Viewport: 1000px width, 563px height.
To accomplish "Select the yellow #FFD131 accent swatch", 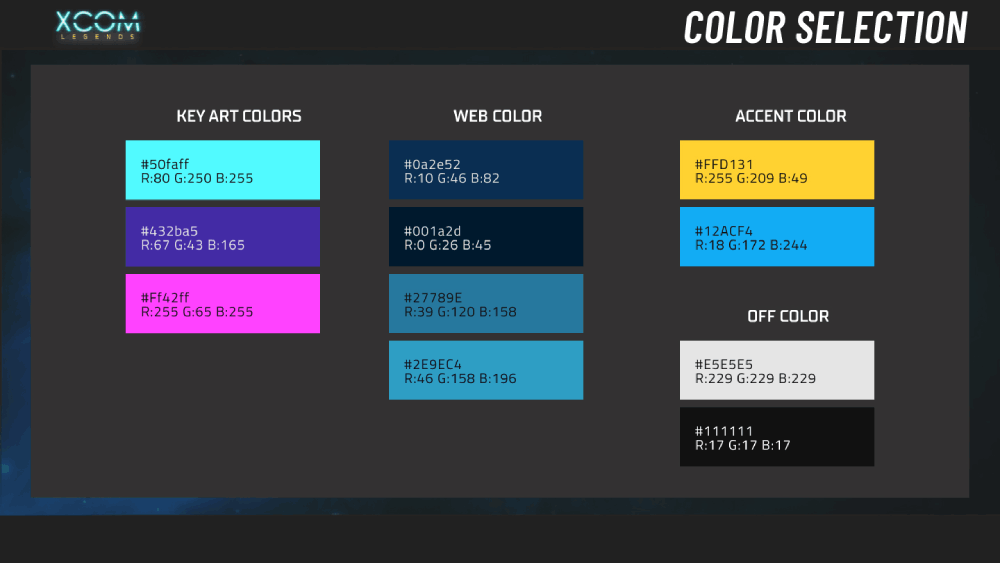I will click(777, 170).
